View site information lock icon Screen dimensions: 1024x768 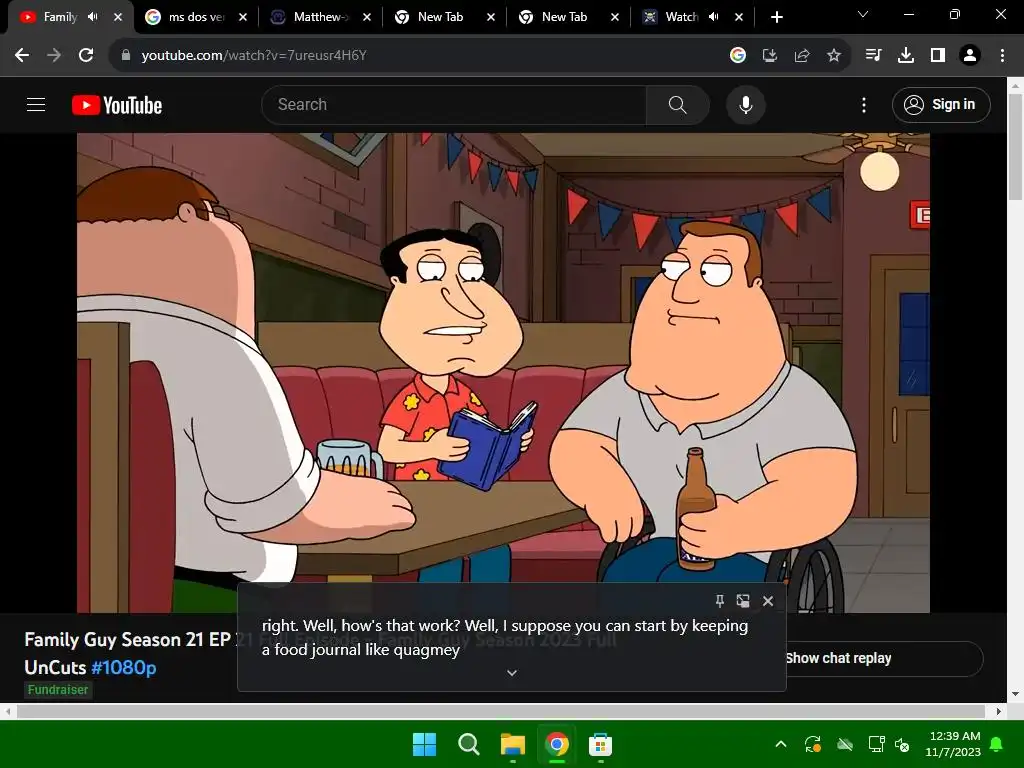126,56
